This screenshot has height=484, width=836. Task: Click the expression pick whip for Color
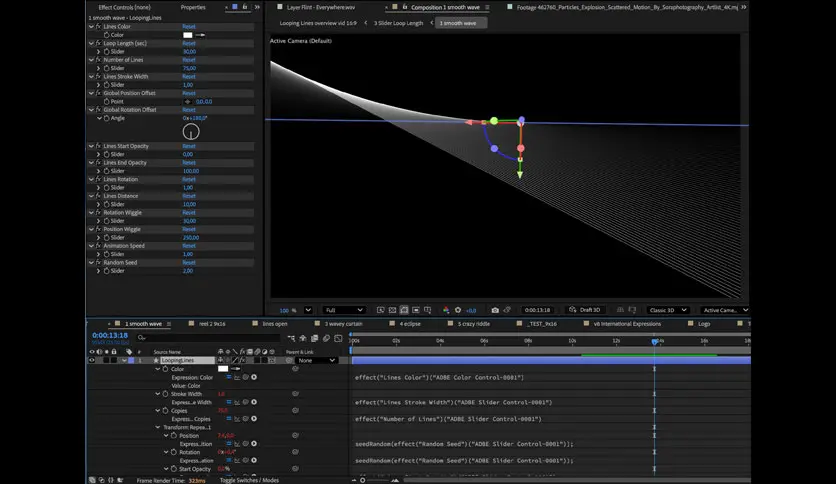pyautogui.click(x=246, y=377)
